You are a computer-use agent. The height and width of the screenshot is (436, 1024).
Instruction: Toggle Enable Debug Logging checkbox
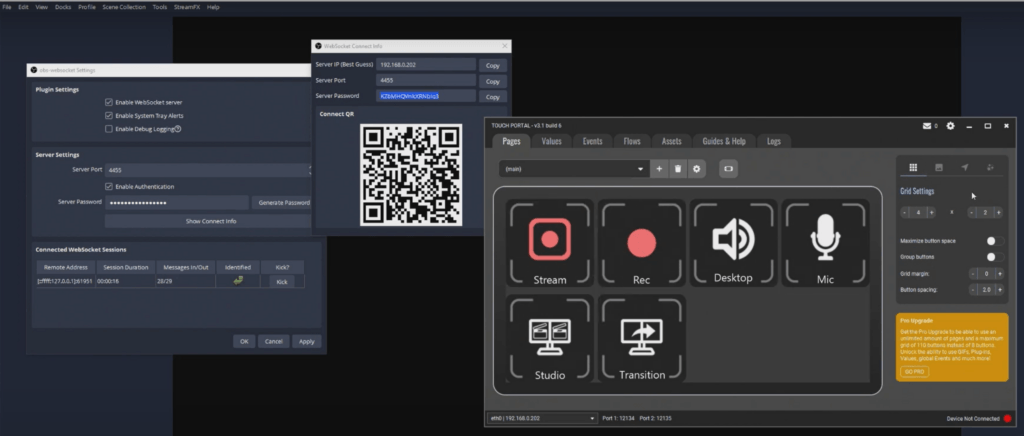108,129
